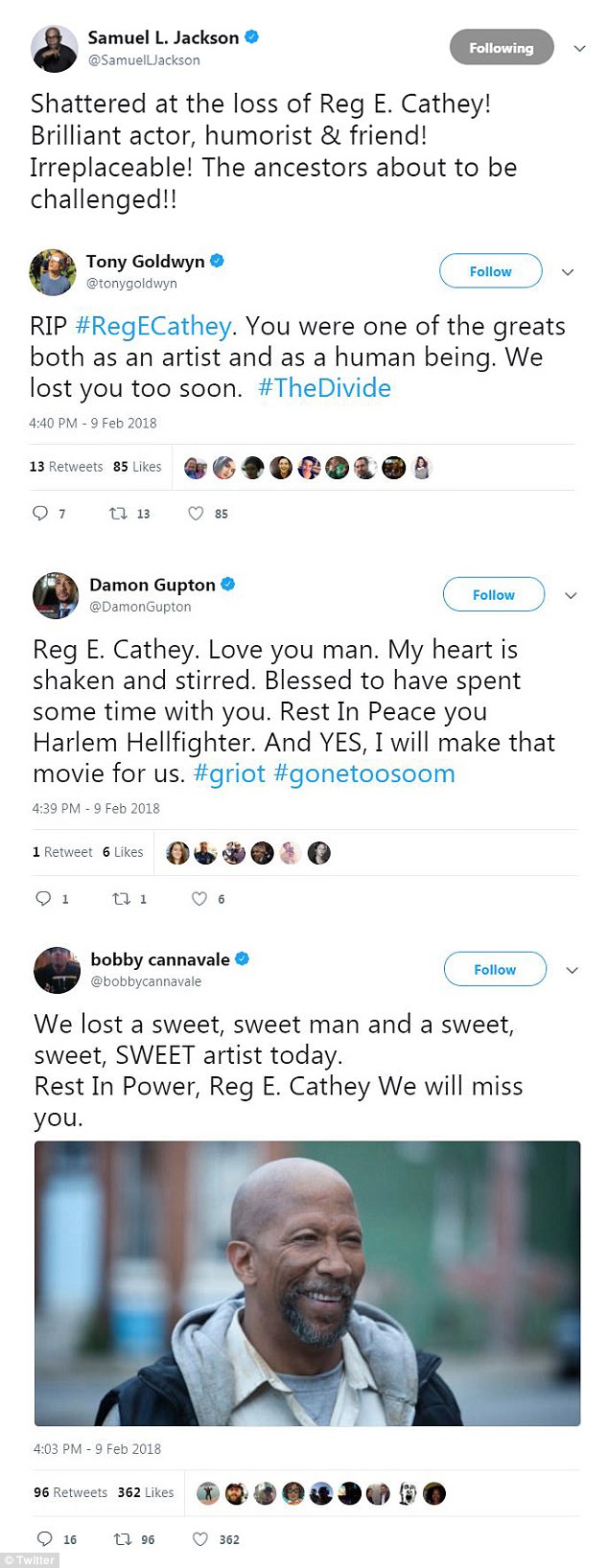
Task: Follow Damon Gupton
Action: (x=493, y=595)
